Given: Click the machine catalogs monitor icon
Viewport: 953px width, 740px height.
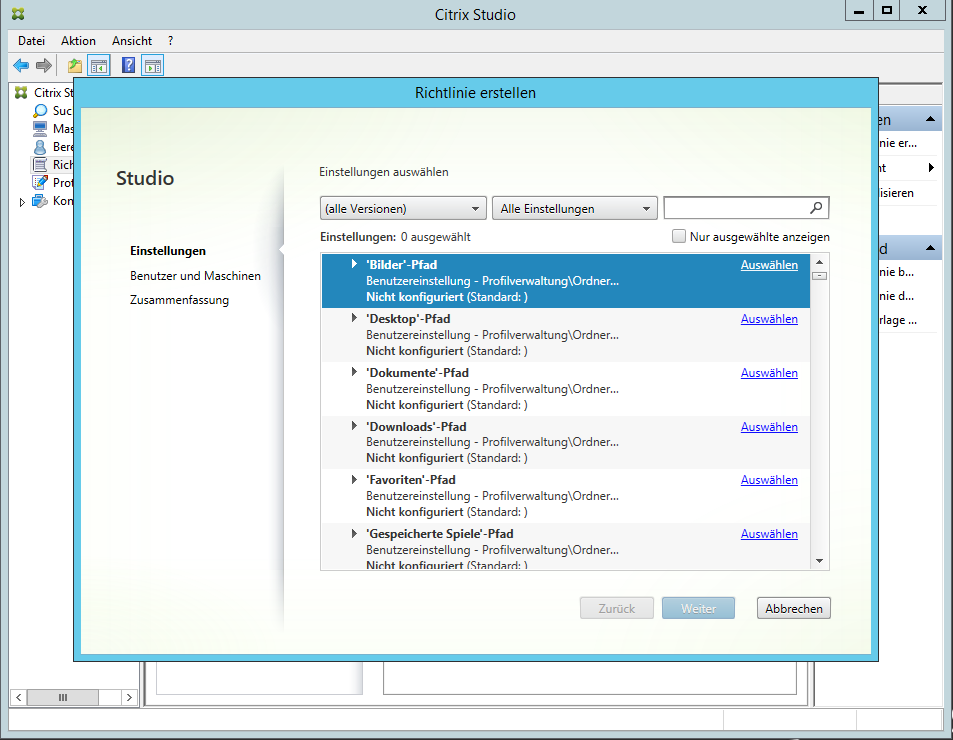Looking at the screenshot, I should pos(40,128).
